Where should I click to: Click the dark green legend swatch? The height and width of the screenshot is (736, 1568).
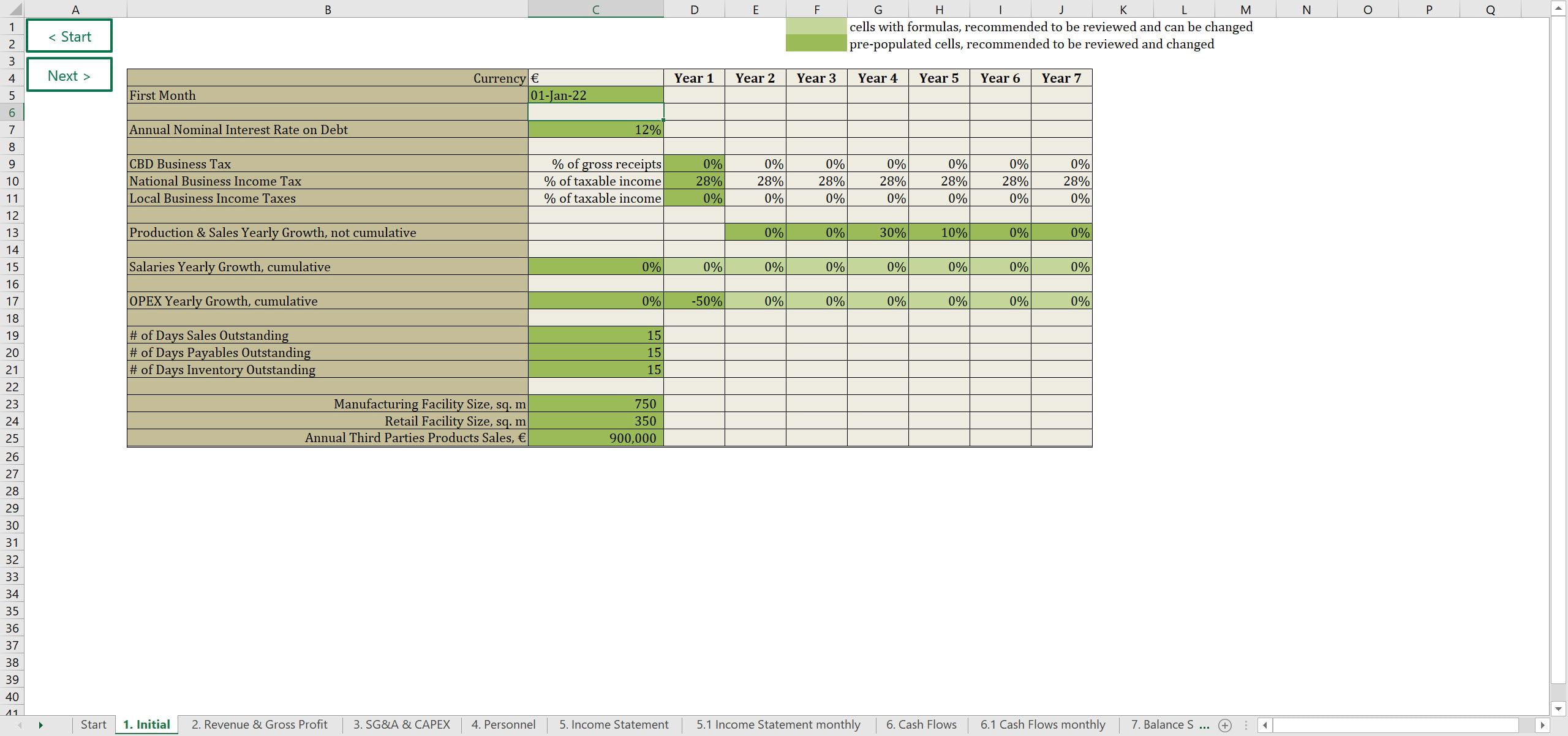816,43
